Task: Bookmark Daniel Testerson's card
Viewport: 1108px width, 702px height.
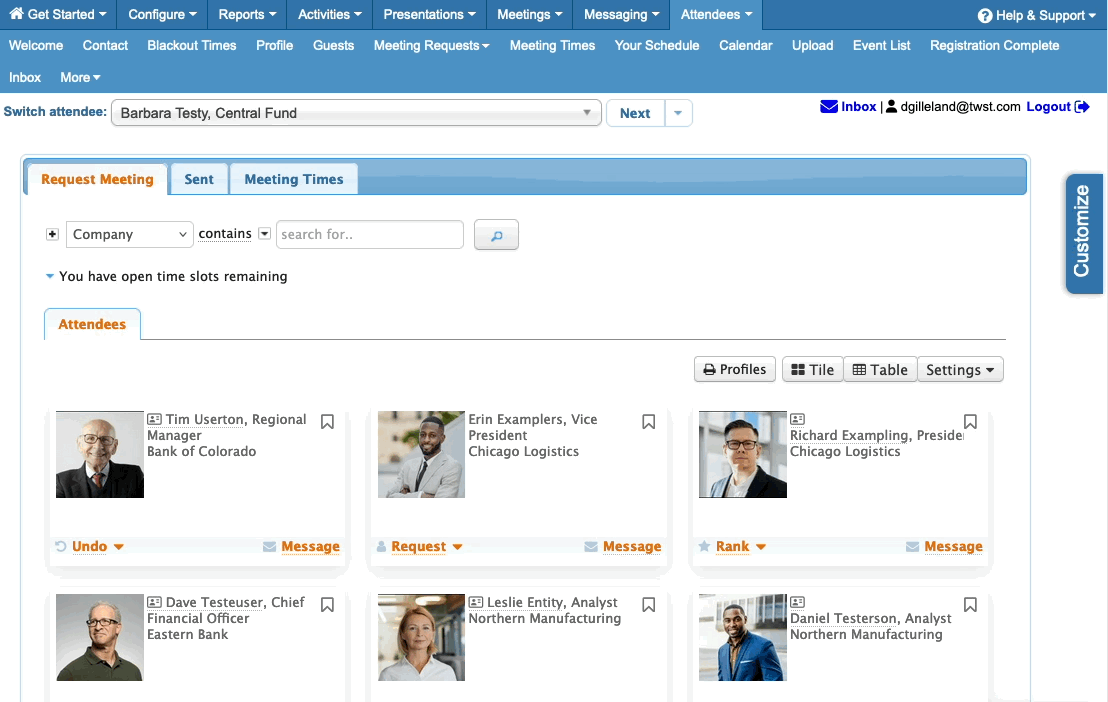Action: [x=970, y=604]
